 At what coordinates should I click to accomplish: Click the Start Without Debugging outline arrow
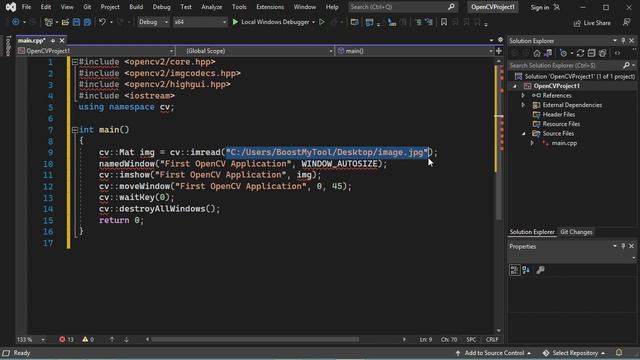(322, 22)
